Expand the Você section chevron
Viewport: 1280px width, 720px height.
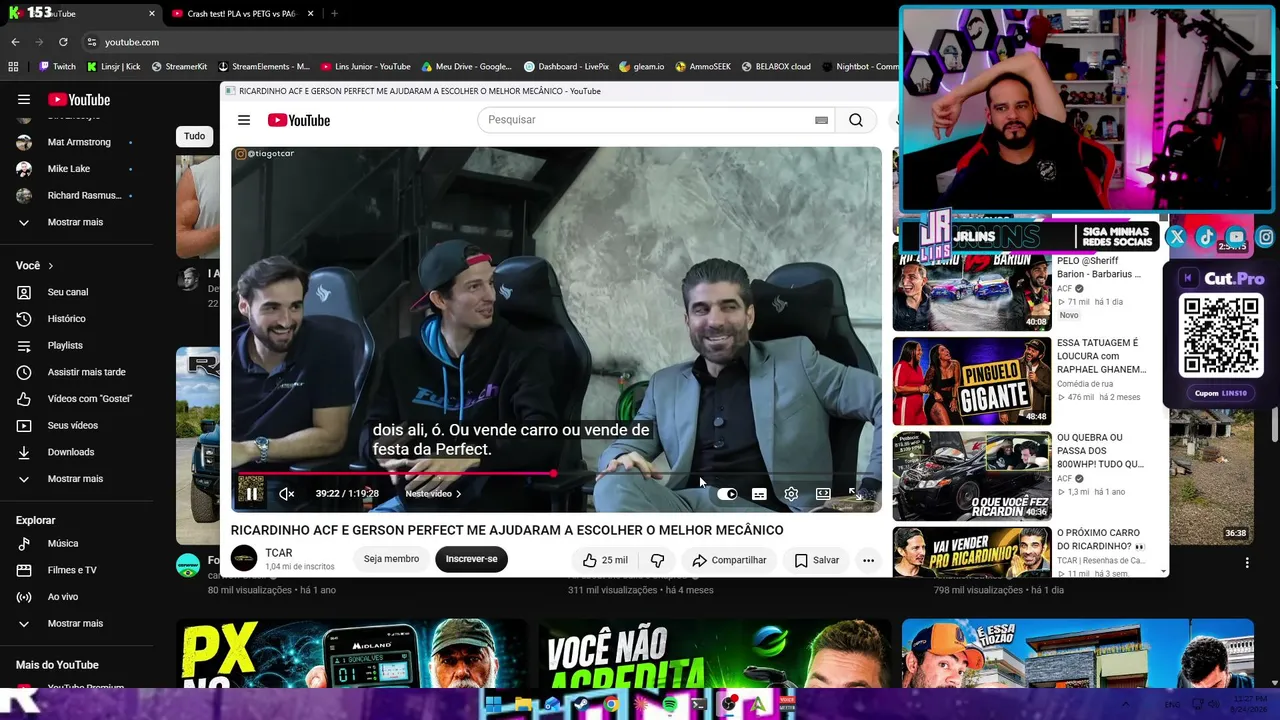tap(50, 266)
